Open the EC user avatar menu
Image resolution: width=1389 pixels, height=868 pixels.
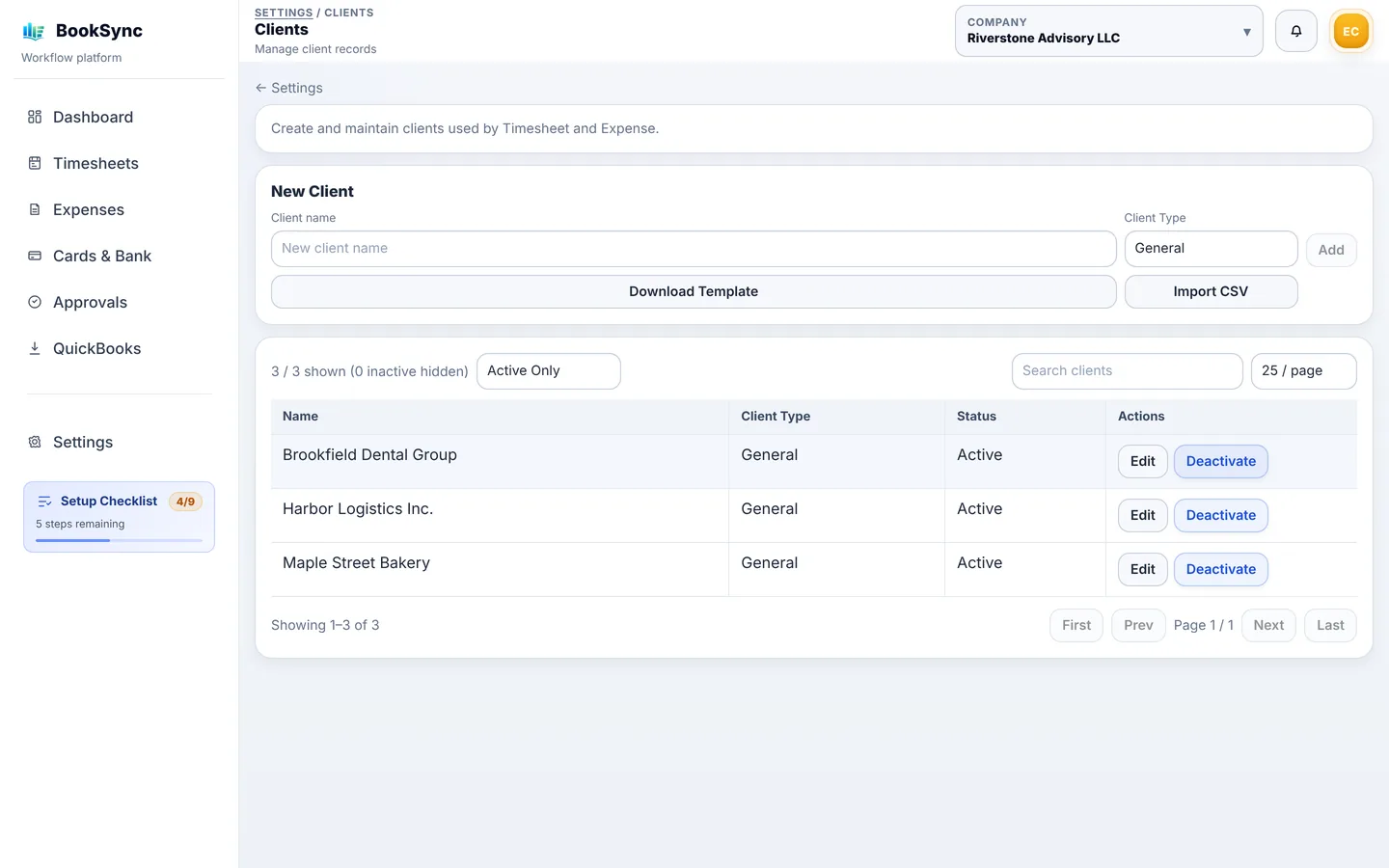tap(1350, 31)
